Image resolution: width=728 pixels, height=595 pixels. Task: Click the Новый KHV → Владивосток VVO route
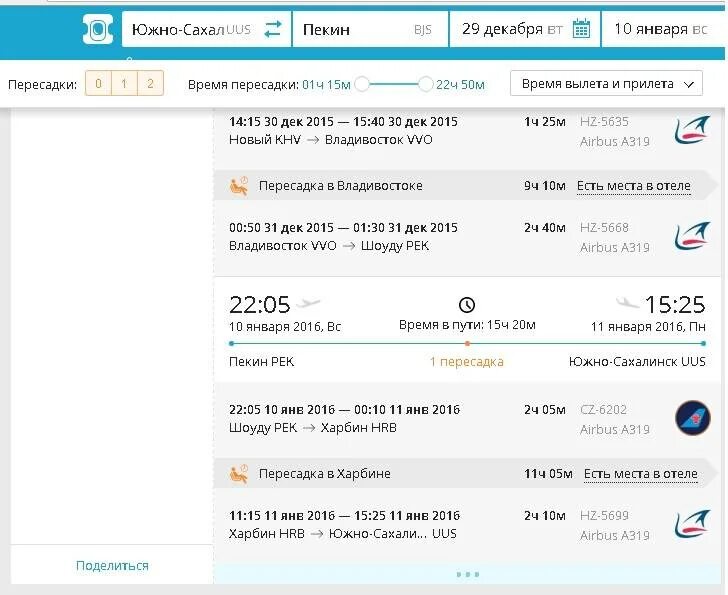331,140
